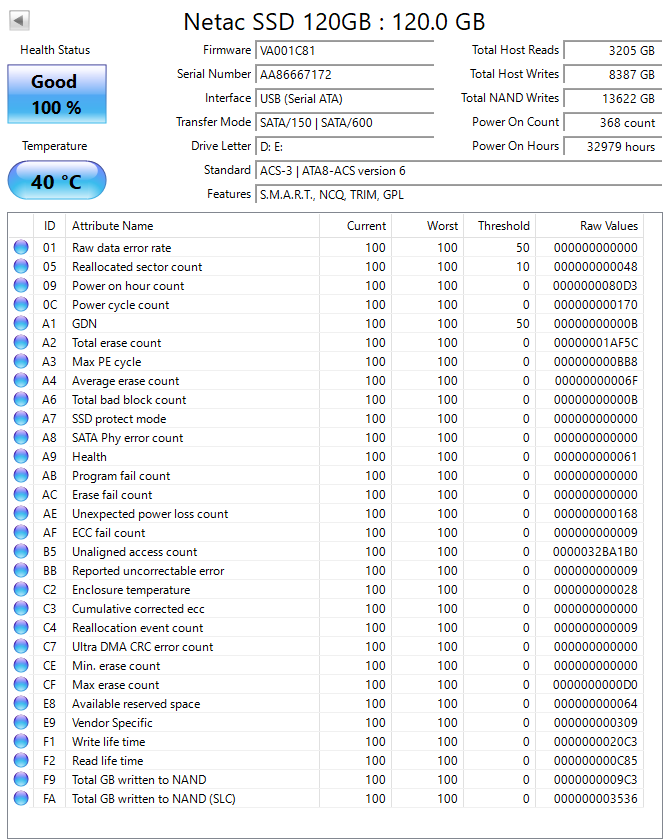Click raw value 000000003536

pyautogui.click(x=596, y=799)
